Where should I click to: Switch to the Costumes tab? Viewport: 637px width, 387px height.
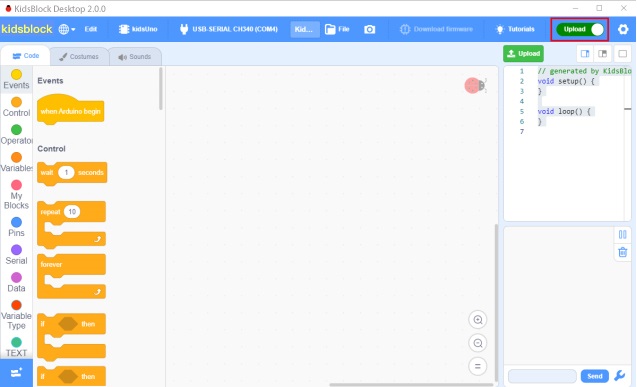click(79, 56)
